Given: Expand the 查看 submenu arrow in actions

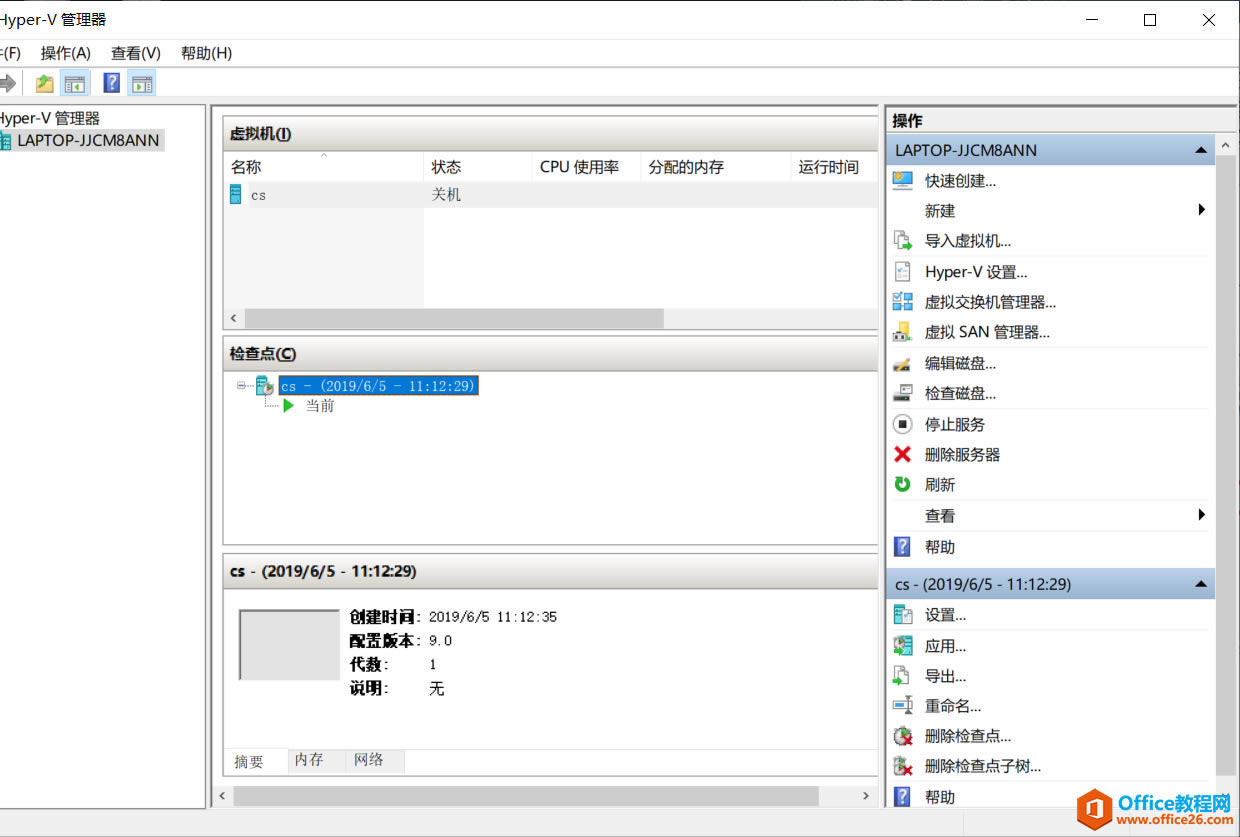Looking at the screenshot, I should (1201, 515).
